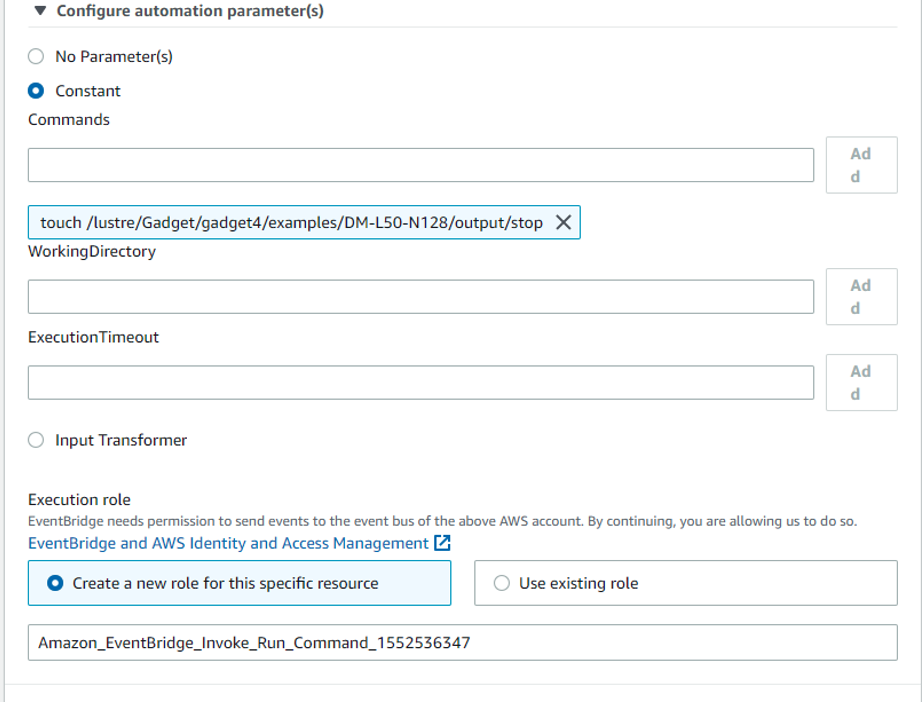Select Constant as parameter type
922x703 pixels.
click(x=35, y=91)
